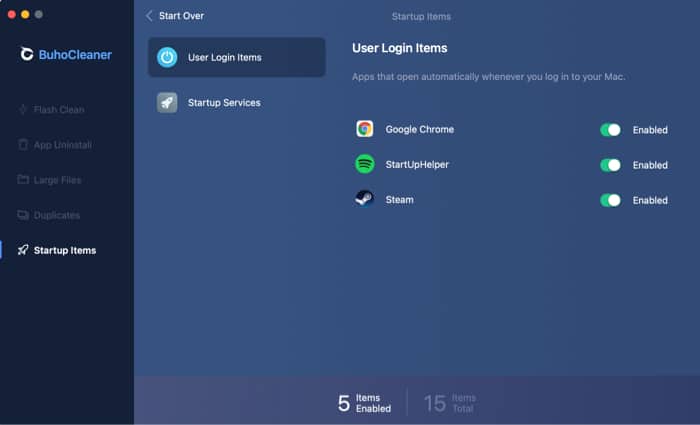Click Enabled label next to Steam
Screen dimensions: 700x425
[x=650, y=200]
